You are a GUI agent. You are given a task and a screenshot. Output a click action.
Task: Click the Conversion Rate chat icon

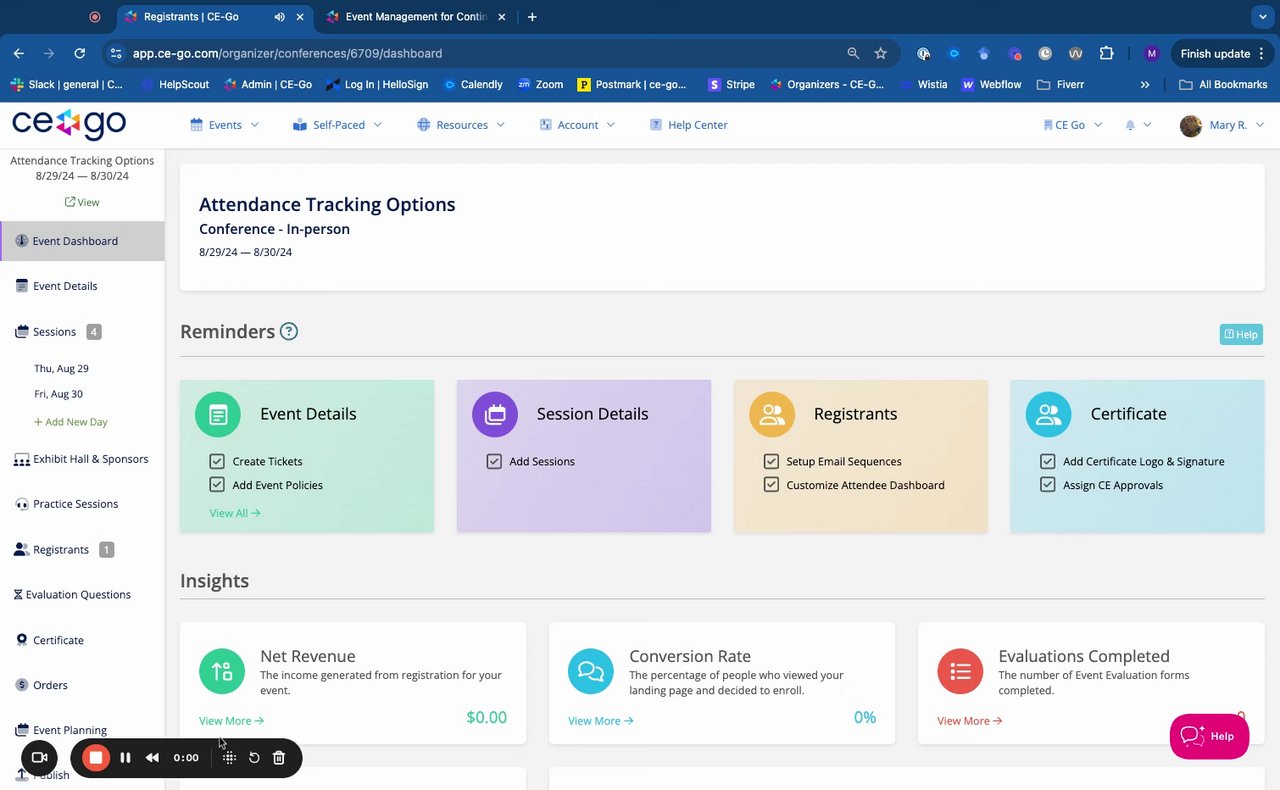coord(591,671)
